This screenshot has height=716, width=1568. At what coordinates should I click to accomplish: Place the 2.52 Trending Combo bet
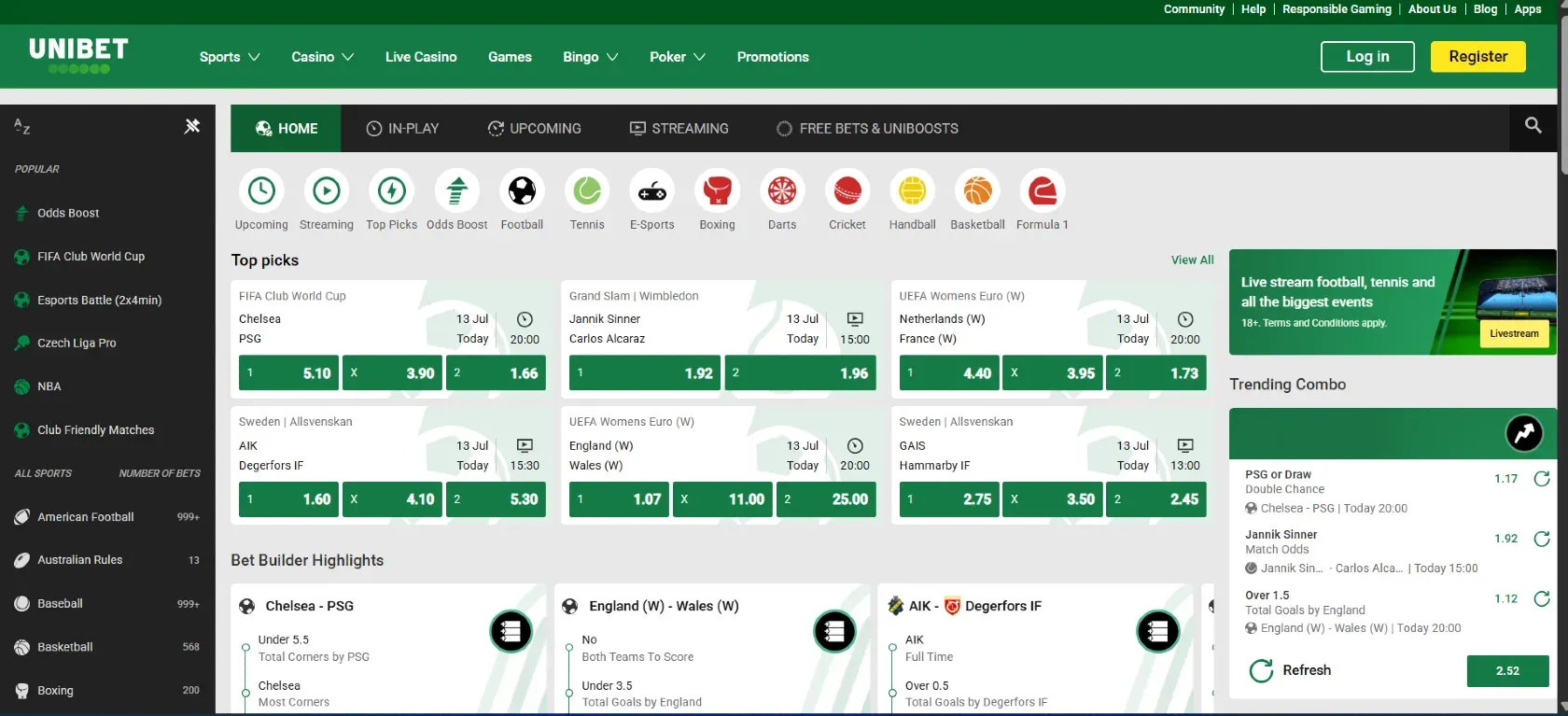click(1507, 671)
